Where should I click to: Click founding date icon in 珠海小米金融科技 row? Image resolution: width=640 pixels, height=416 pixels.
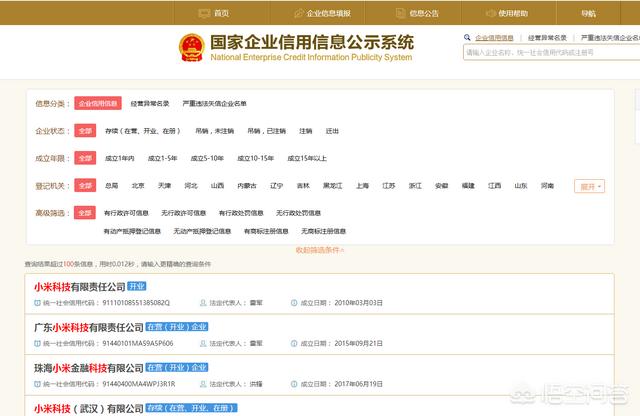click(294, 384)
